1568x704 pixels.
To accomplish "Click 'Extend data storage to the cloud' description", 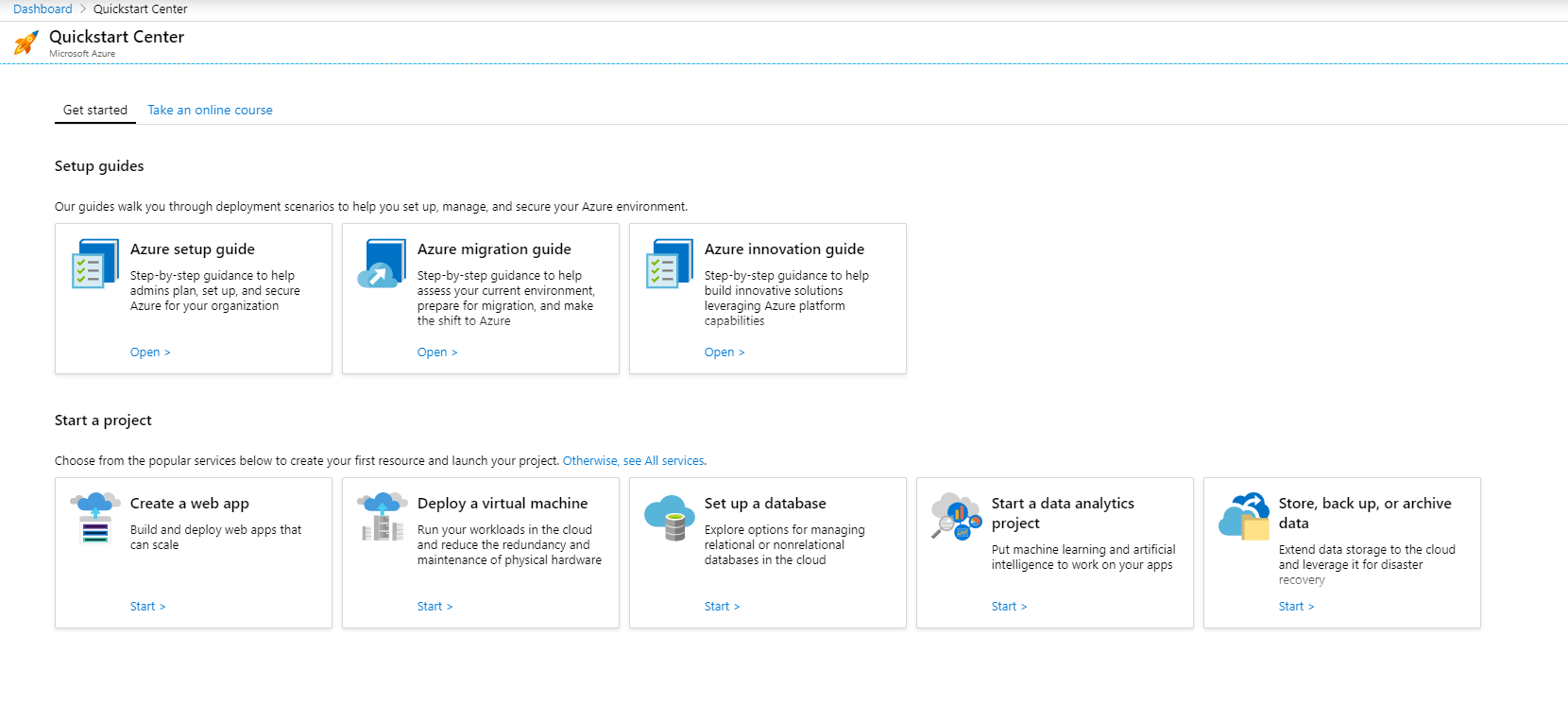I will click(x=1367, y=565).
